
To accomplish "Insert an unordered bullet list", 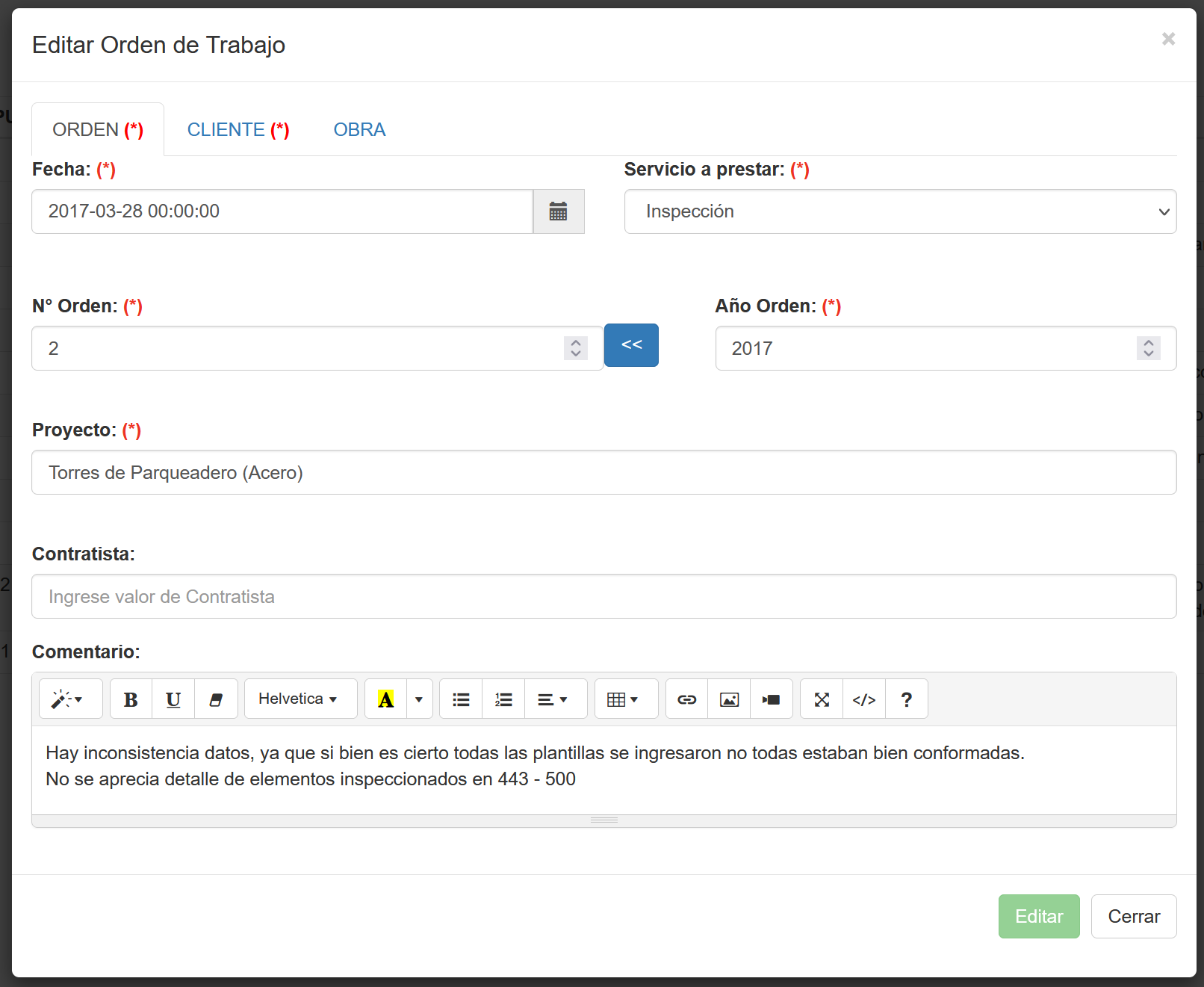I will (x=461, y=699).
